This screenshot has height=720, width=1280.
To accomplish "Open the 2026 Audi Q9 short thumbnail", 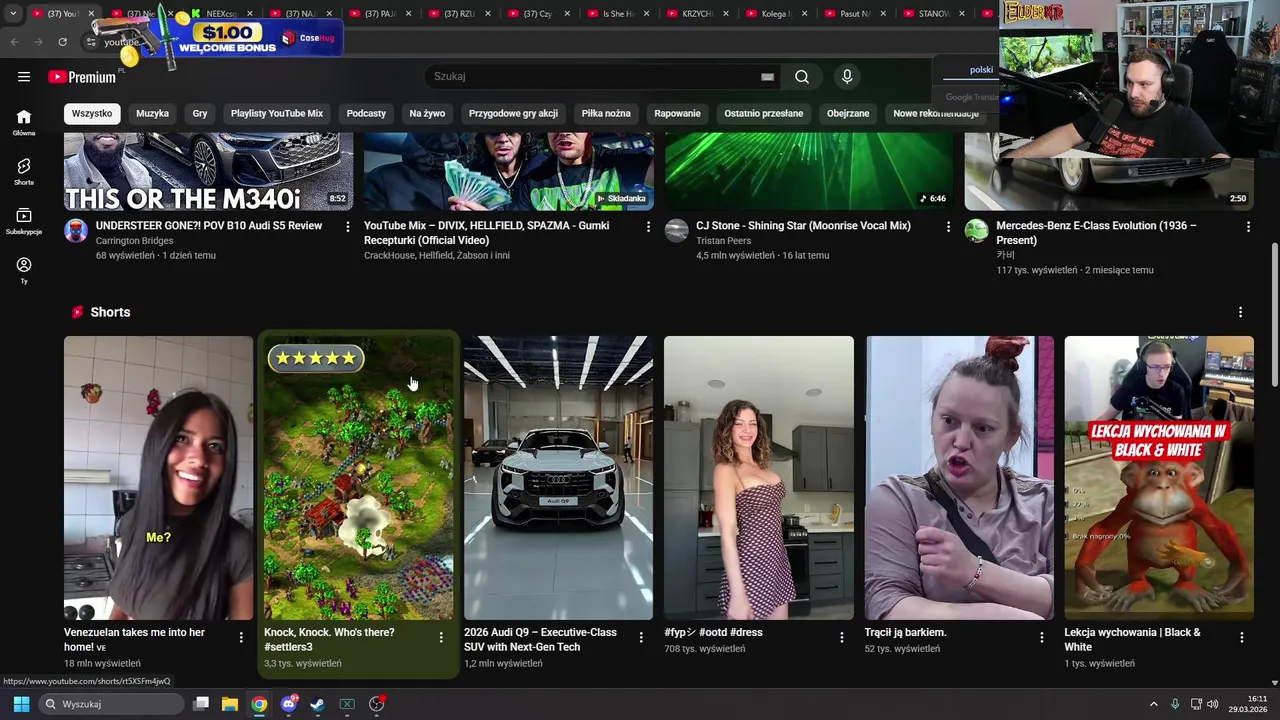I will [558, 478].
